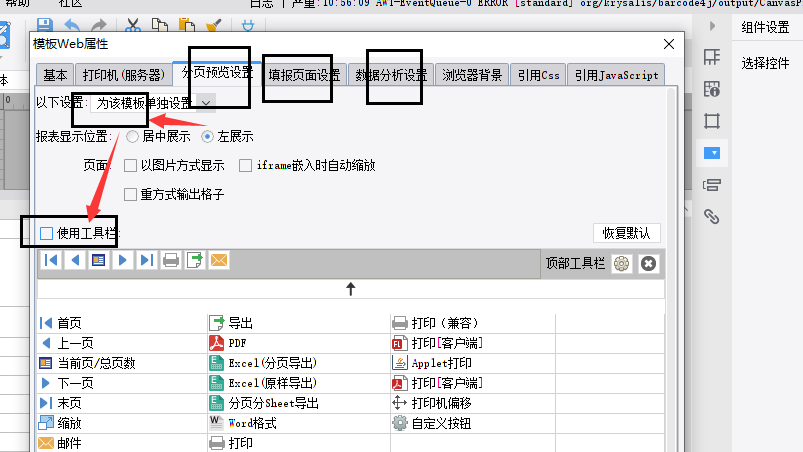Viewport: 803px width, 452px height.
Task: Enable iframe嵌入时自动缩放 checkbox
Action: pyautogui.click(x=245, y=165)
